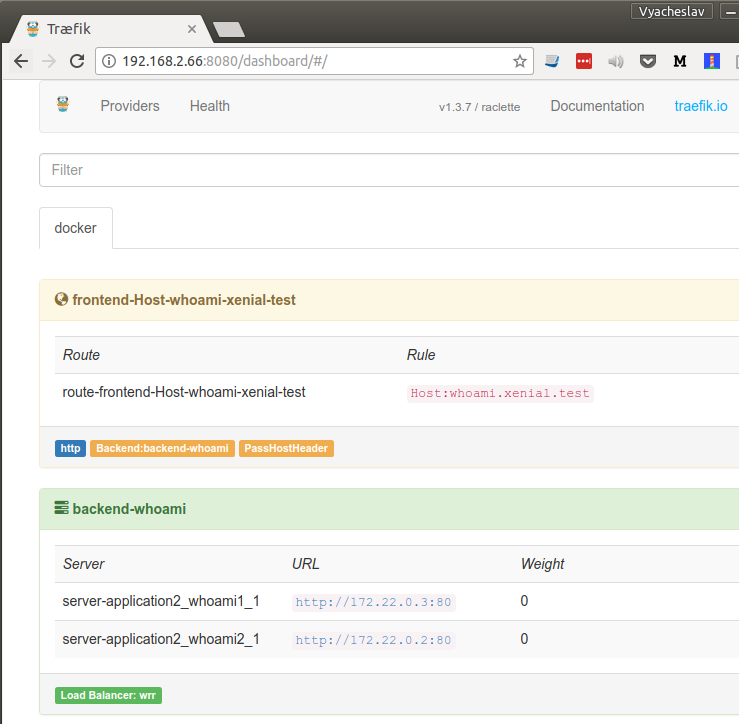Click the http://172.22.0.2:80 URL
This screenshot has height=724, width=739.
[373, 640]
